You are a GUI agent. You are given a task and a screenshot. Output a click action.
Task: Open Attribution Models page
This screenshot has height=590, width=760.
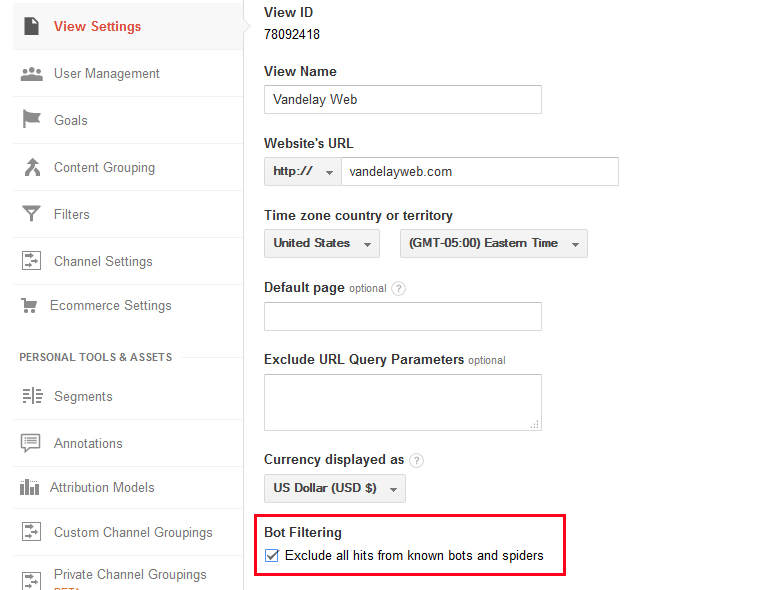[x=128, y=487]
